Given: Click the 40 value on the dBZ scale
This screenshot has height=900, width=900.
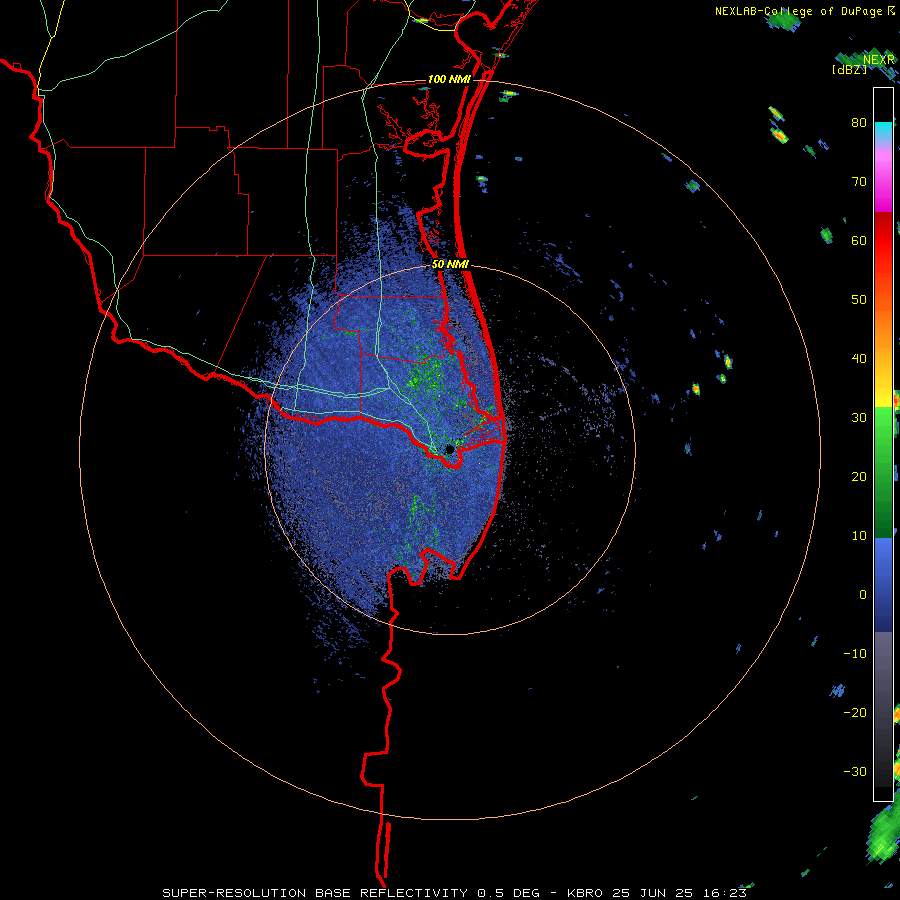Looking at the screenshot, I should 859,359.
